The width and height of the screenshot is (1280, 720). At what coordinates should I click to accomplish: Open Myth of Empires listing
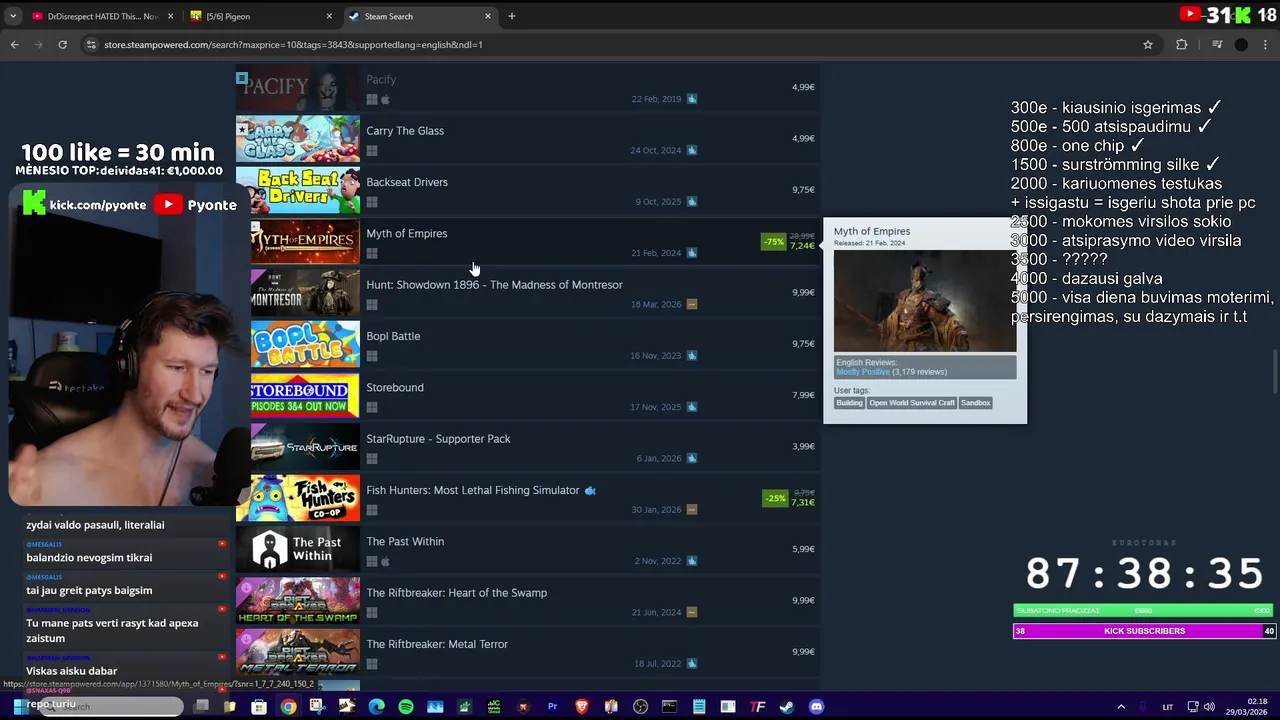pyautogui.click(x=528, y=241)
